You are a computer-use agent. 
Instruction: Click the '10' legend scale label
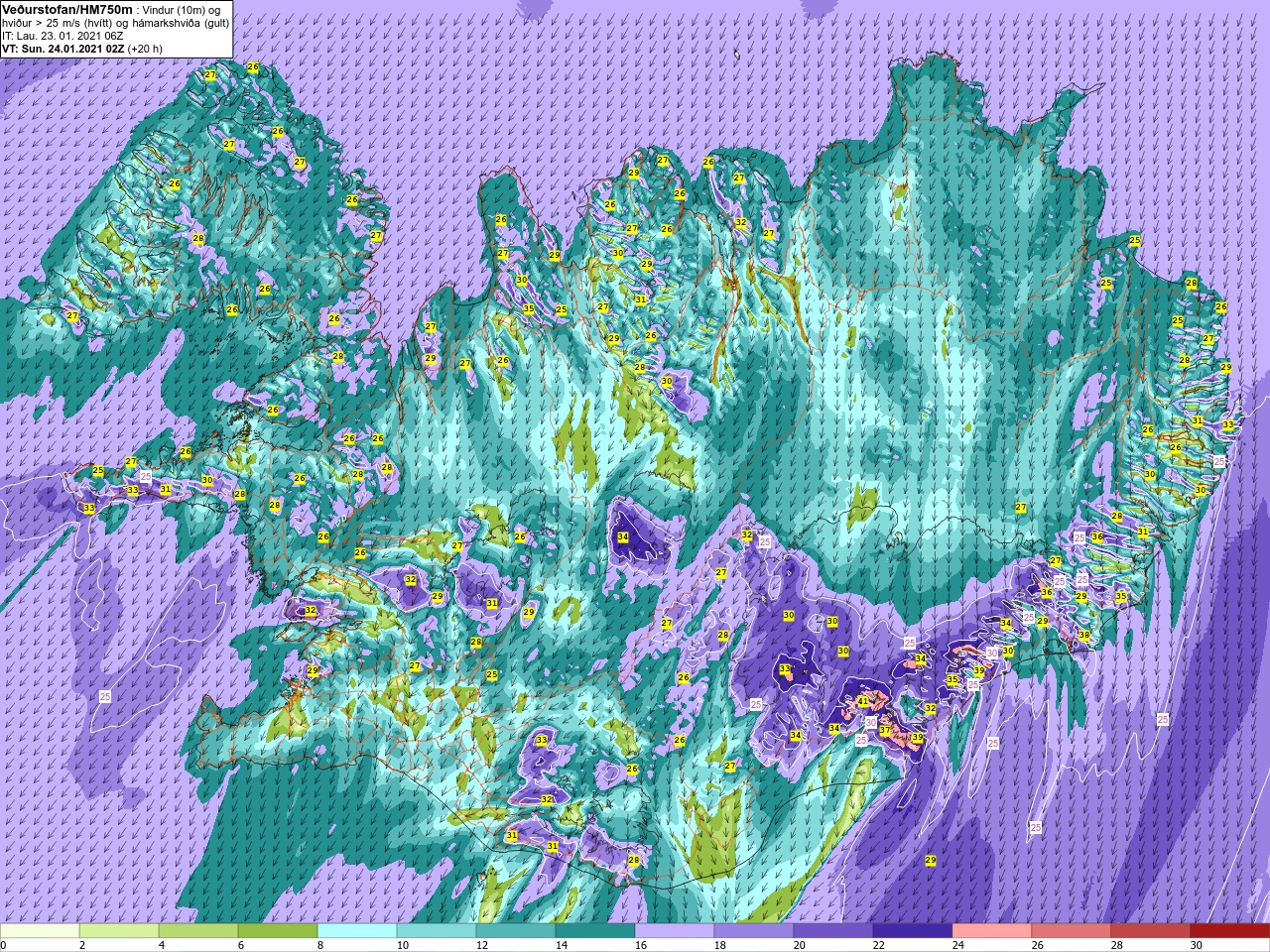pos(402,945)
